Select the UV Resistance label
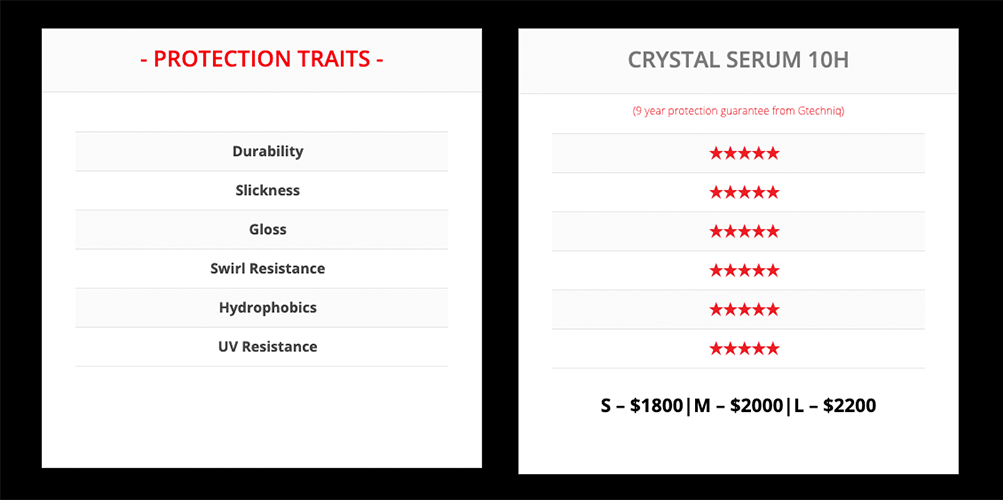 pos(267,347)
